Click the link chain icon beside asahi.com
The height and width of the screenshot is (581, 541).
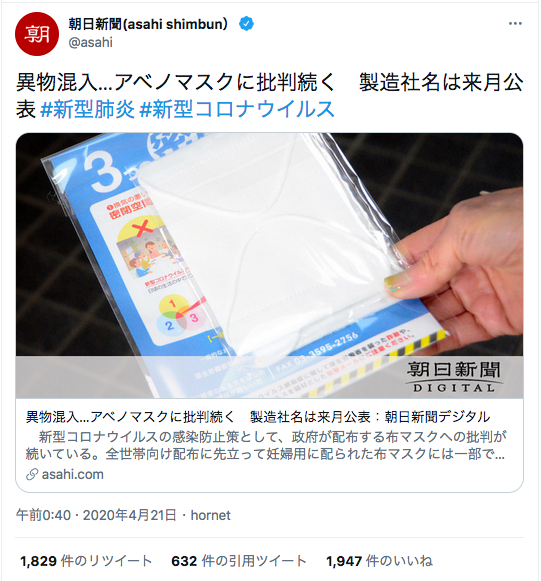click(x=32, y=474)
